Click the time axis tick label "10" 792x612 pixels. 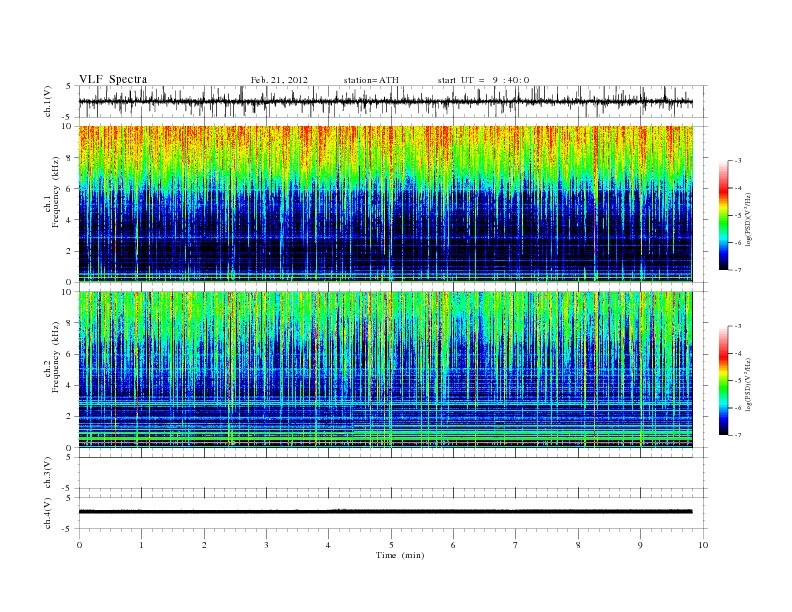click(x=703, y=545)
